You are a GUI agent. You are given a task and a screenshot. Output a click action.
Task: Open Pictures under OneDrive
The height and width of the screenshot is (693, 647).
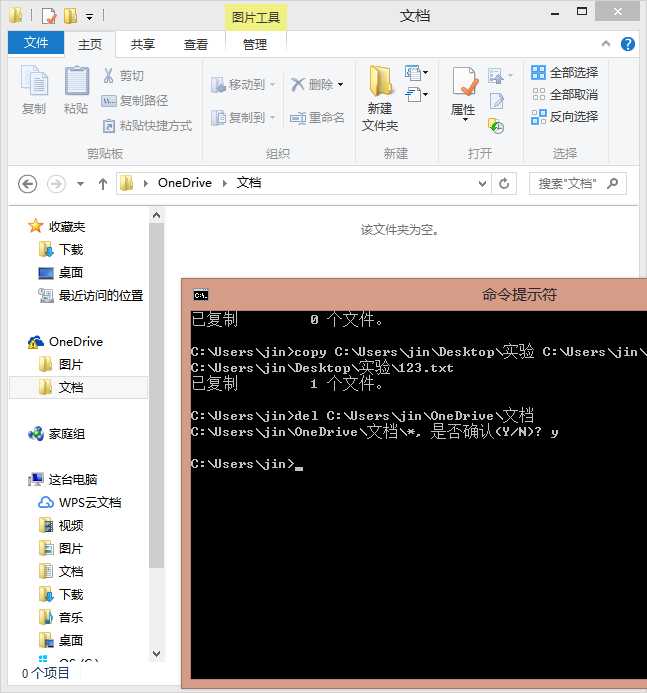(x=61, y=365)
